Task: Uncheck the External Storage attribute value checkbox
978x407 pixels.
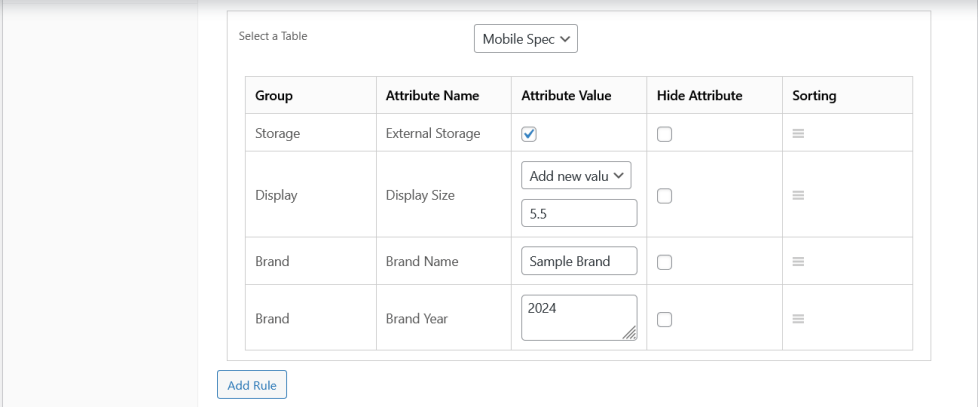Action: pos(529,134)
